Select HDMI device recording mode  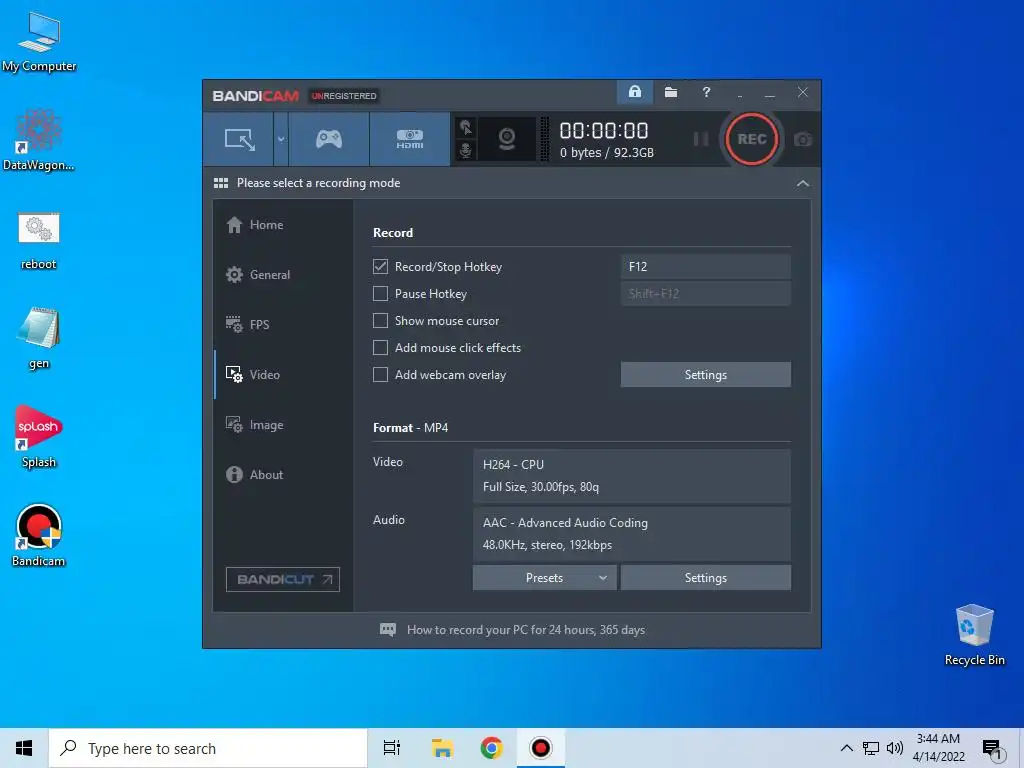pos(409,139)
